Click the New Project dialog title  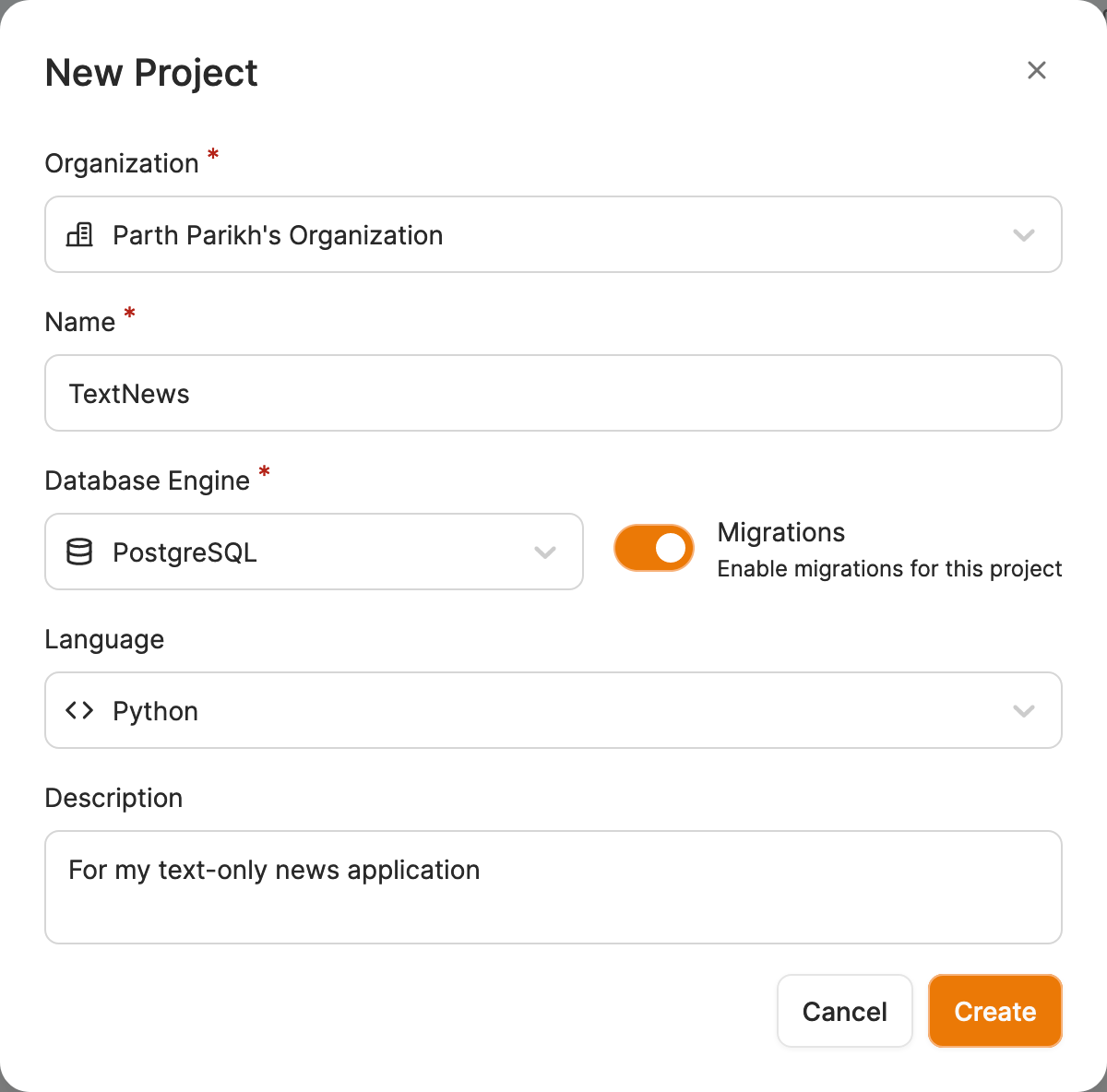(x=151, y=73)
